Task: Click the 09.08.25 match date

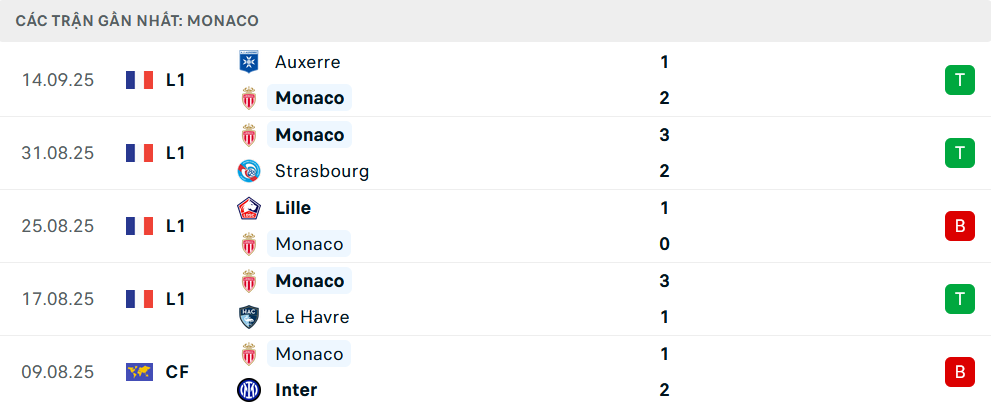Action: [x=58, y=372]
